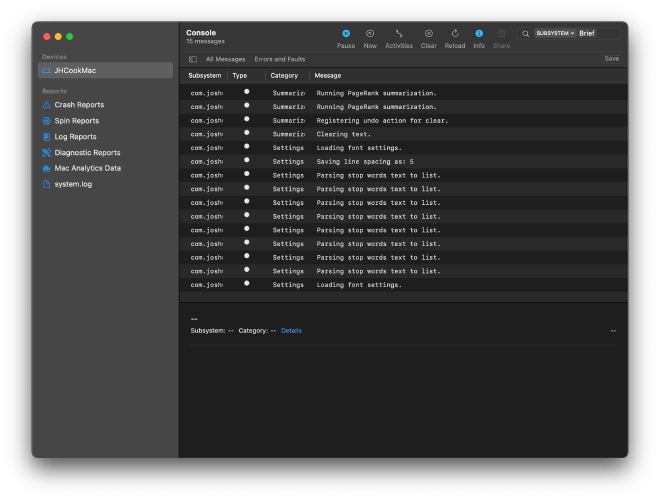Screen dimensions: 660x500
Task: Click the Diagnostic Reports tools icon
Action: 47,153
